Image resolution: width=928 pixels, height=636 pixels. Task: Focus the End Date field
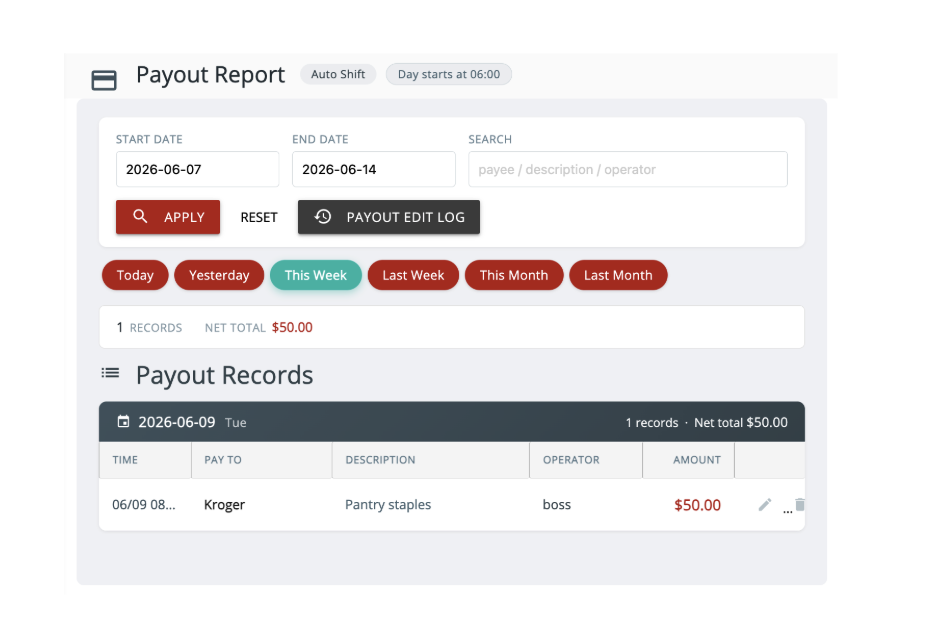tap(373, 169)
